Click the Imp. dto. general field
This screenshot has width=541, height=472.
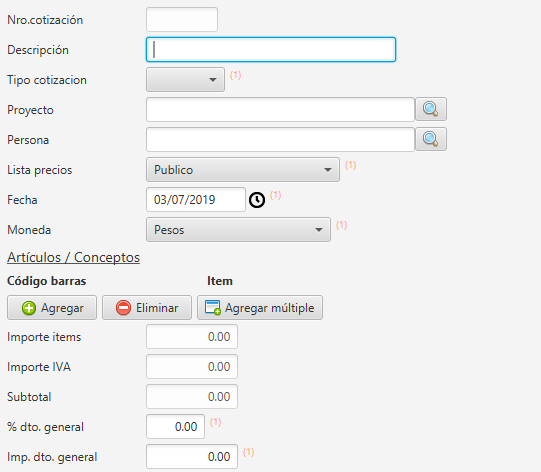pos(192,457)
